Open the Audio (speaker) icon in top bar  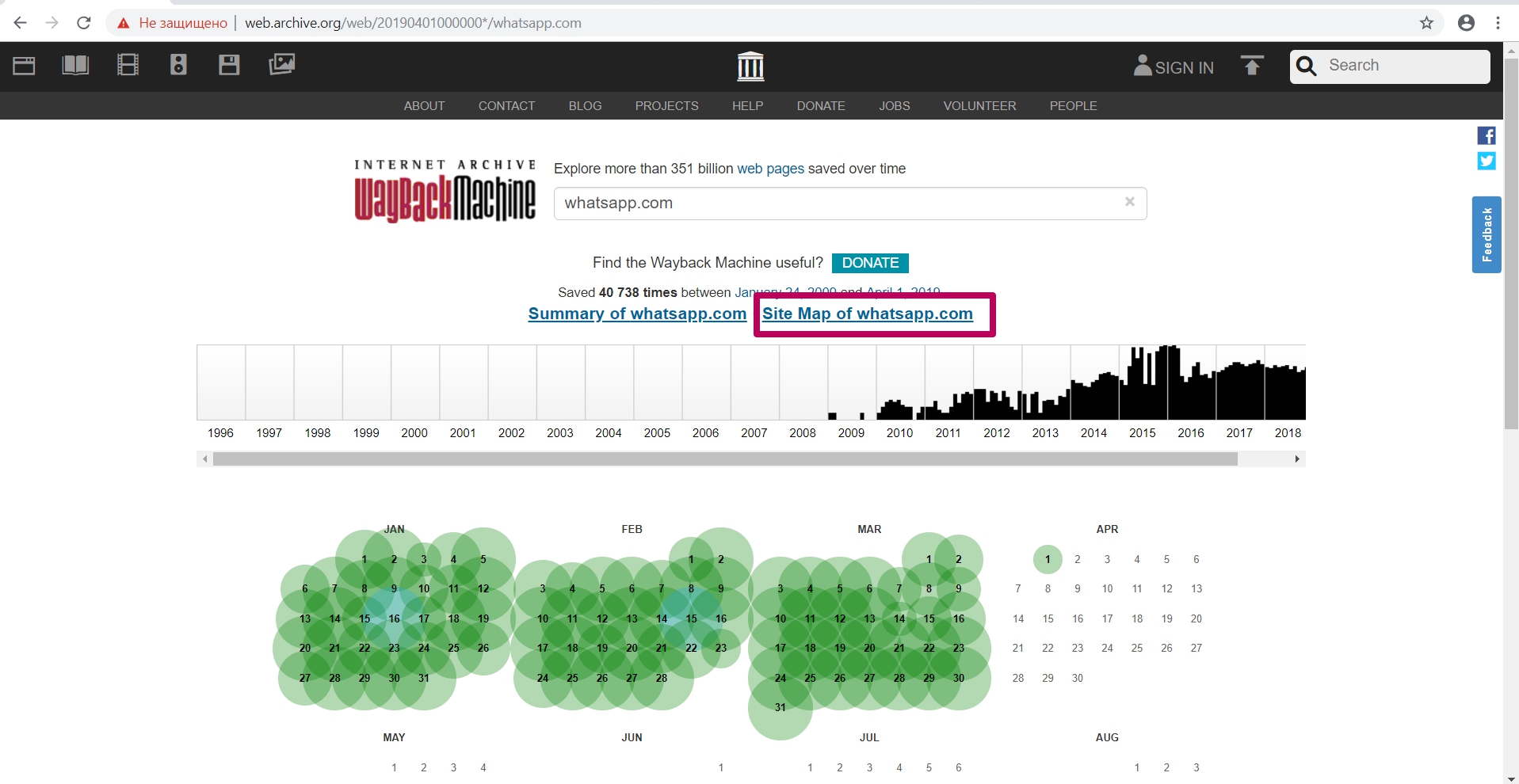click(x=178, y=65)
